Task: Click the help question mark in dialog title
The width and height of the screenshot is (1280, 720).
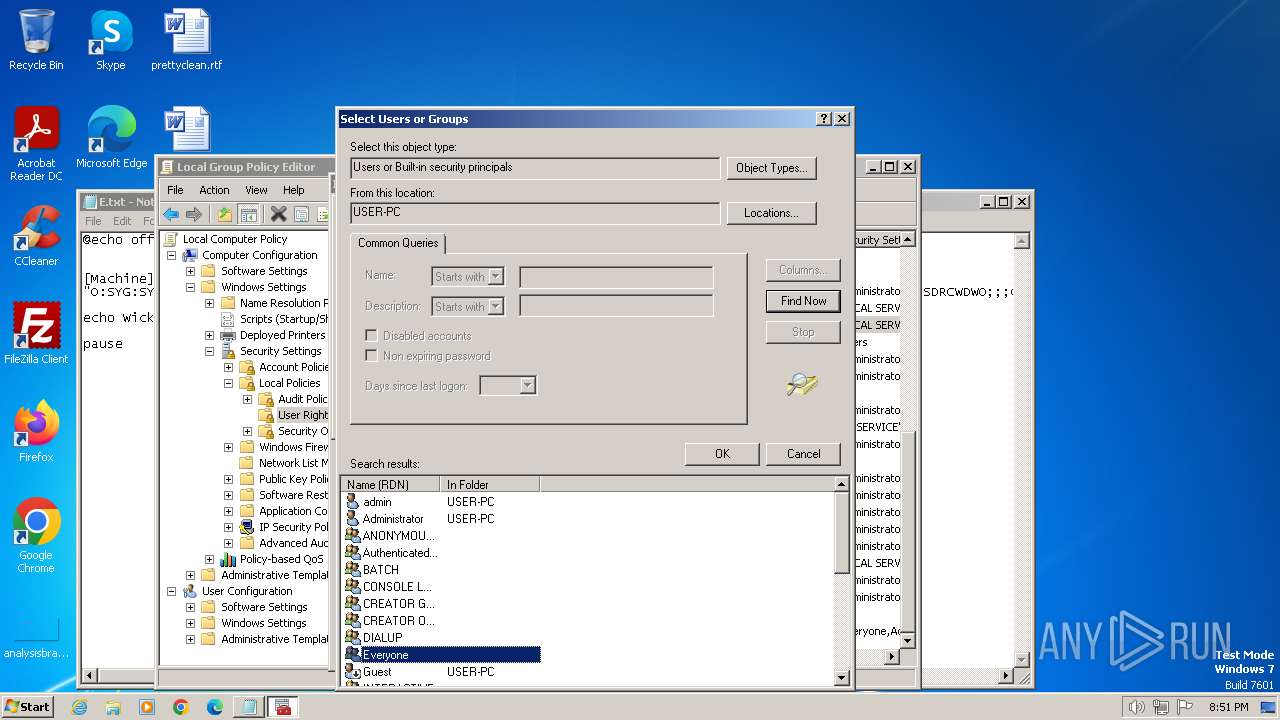Action: point(824,118)
